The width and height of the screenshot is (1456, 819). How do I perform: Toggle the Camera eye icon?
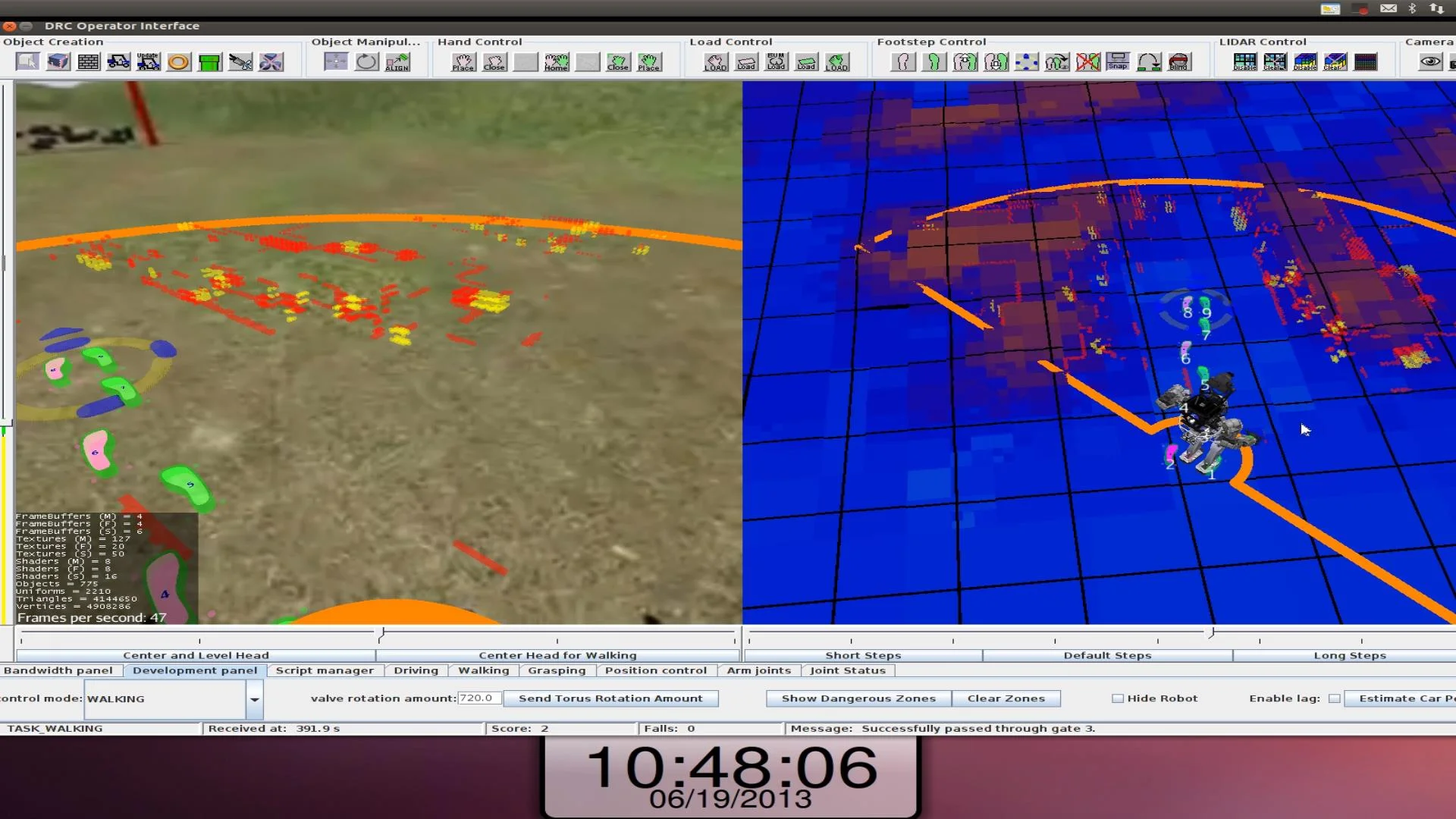pyautogui.click(x=1430, y=62)
